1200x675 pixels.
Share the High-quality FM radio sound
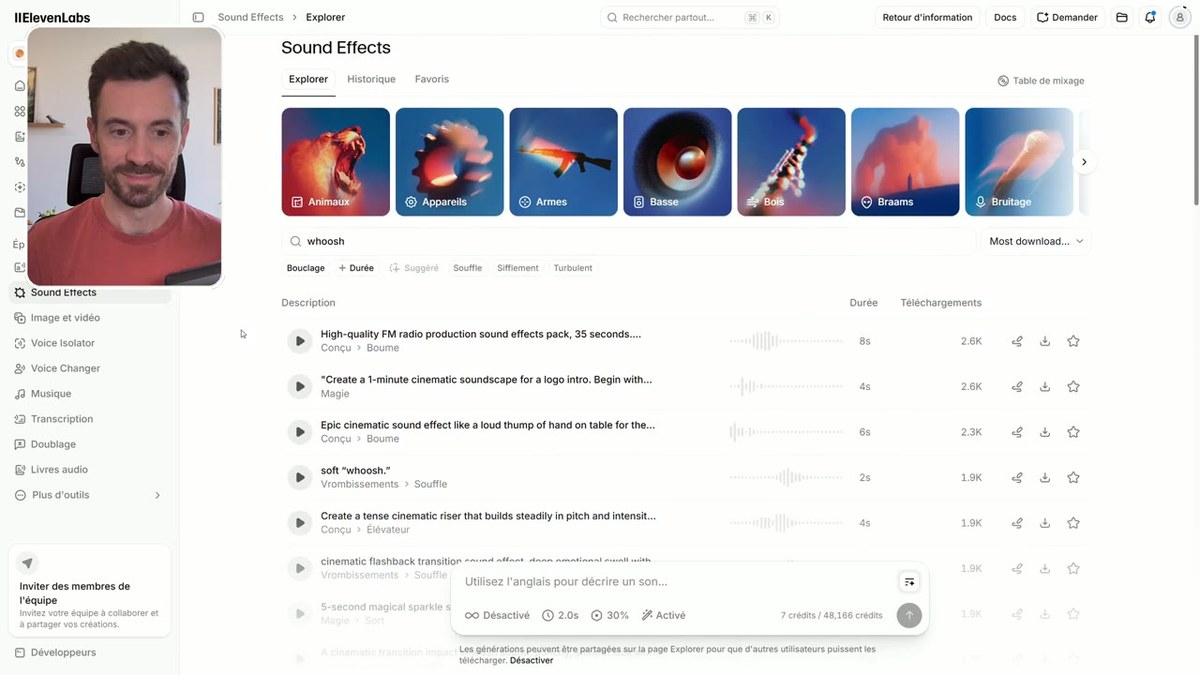[1017, 341]
